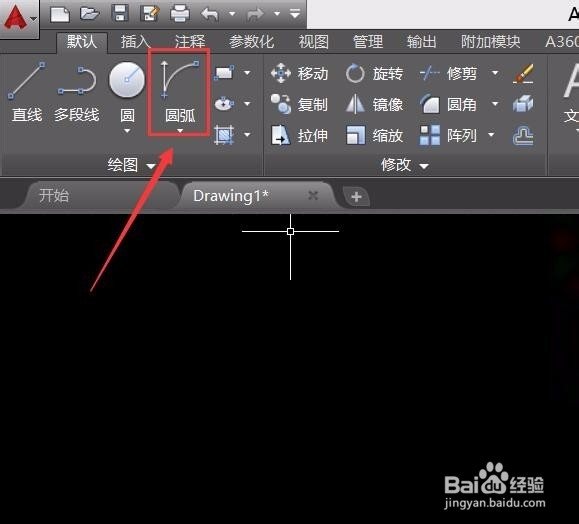Click the offset tool icon

click(523, 136)
